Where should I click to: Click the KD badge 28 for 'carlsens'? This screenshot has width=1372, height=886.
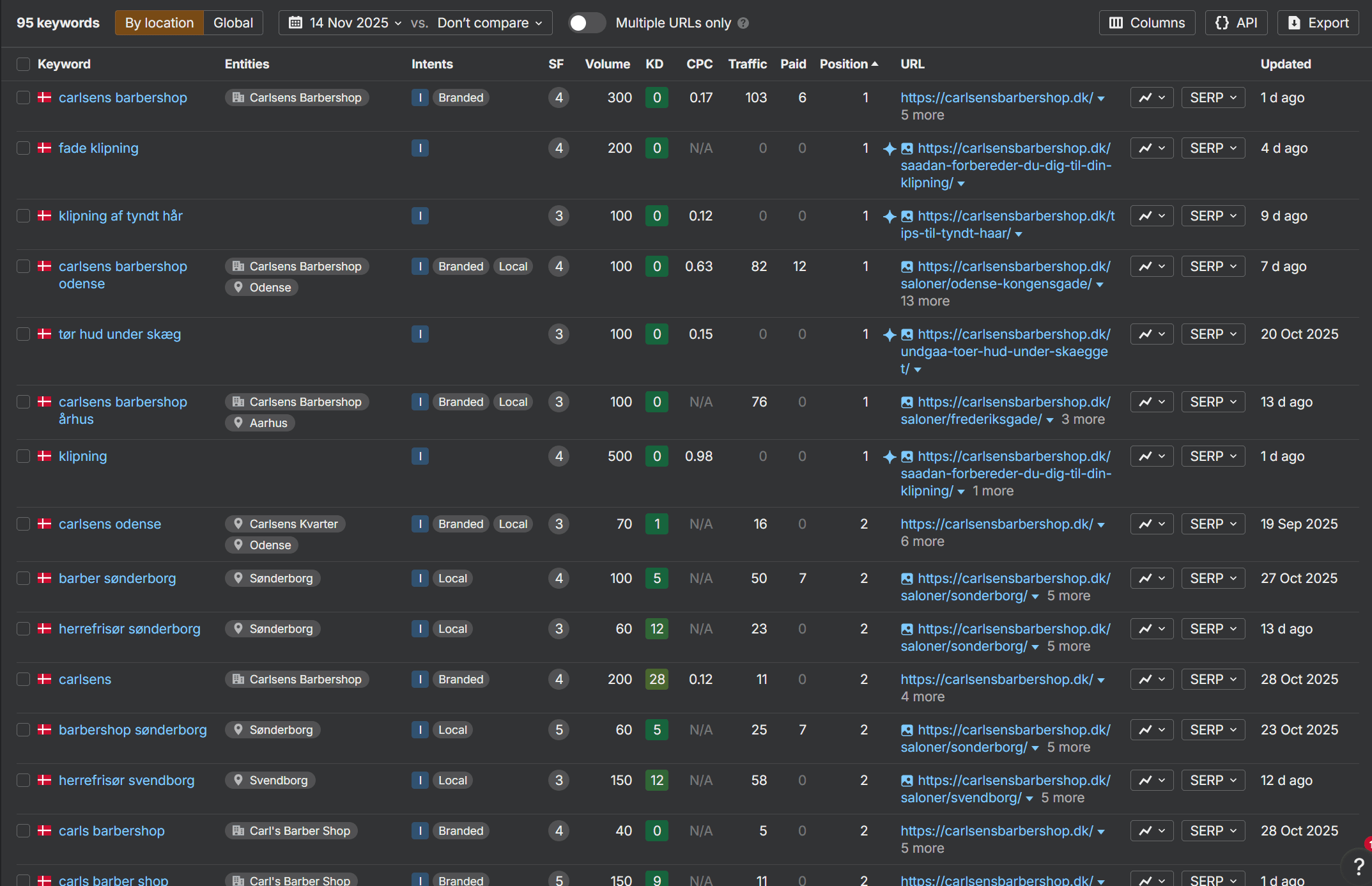(657, 680)
